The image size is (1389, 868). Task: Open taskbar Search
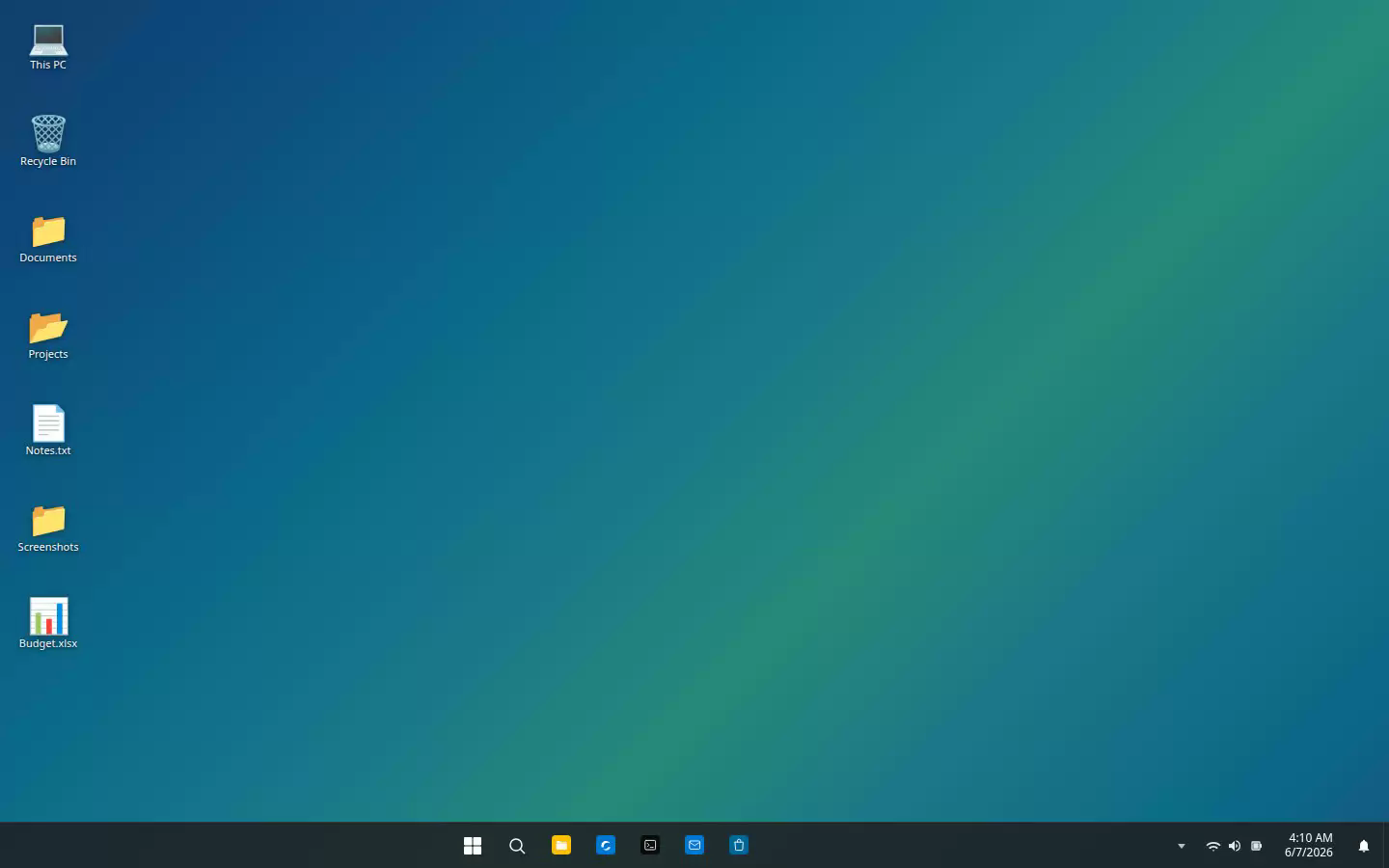click(x=517, y=846)
